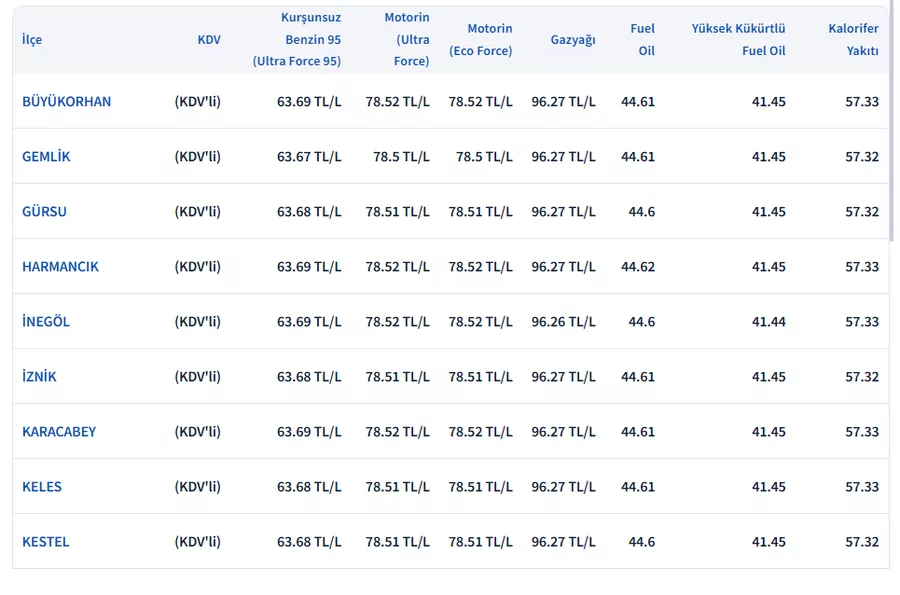Click the KDV column header
The height and width of the screenshot is (595, 900).
209,40
